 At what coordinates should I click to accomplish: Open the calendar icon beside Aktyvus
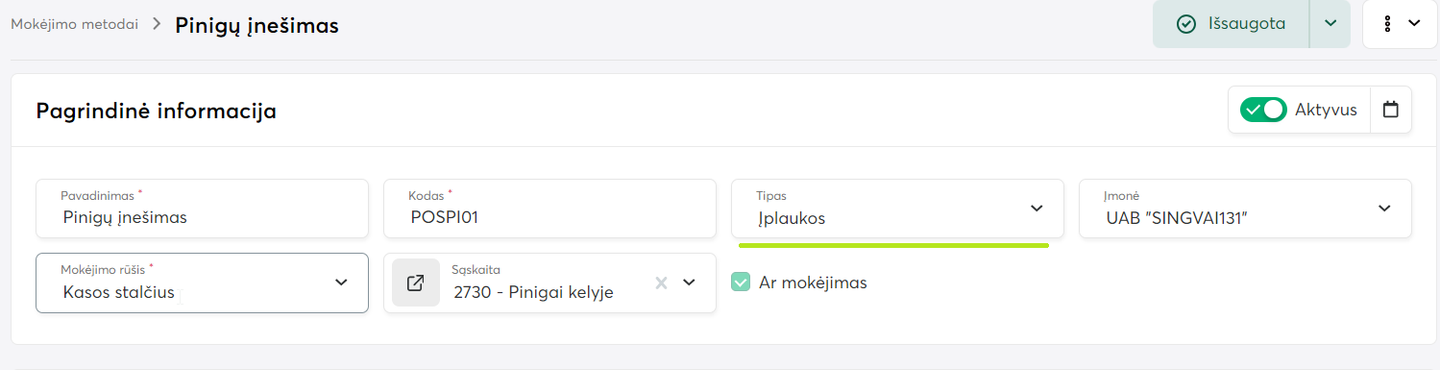[1390, 110]
